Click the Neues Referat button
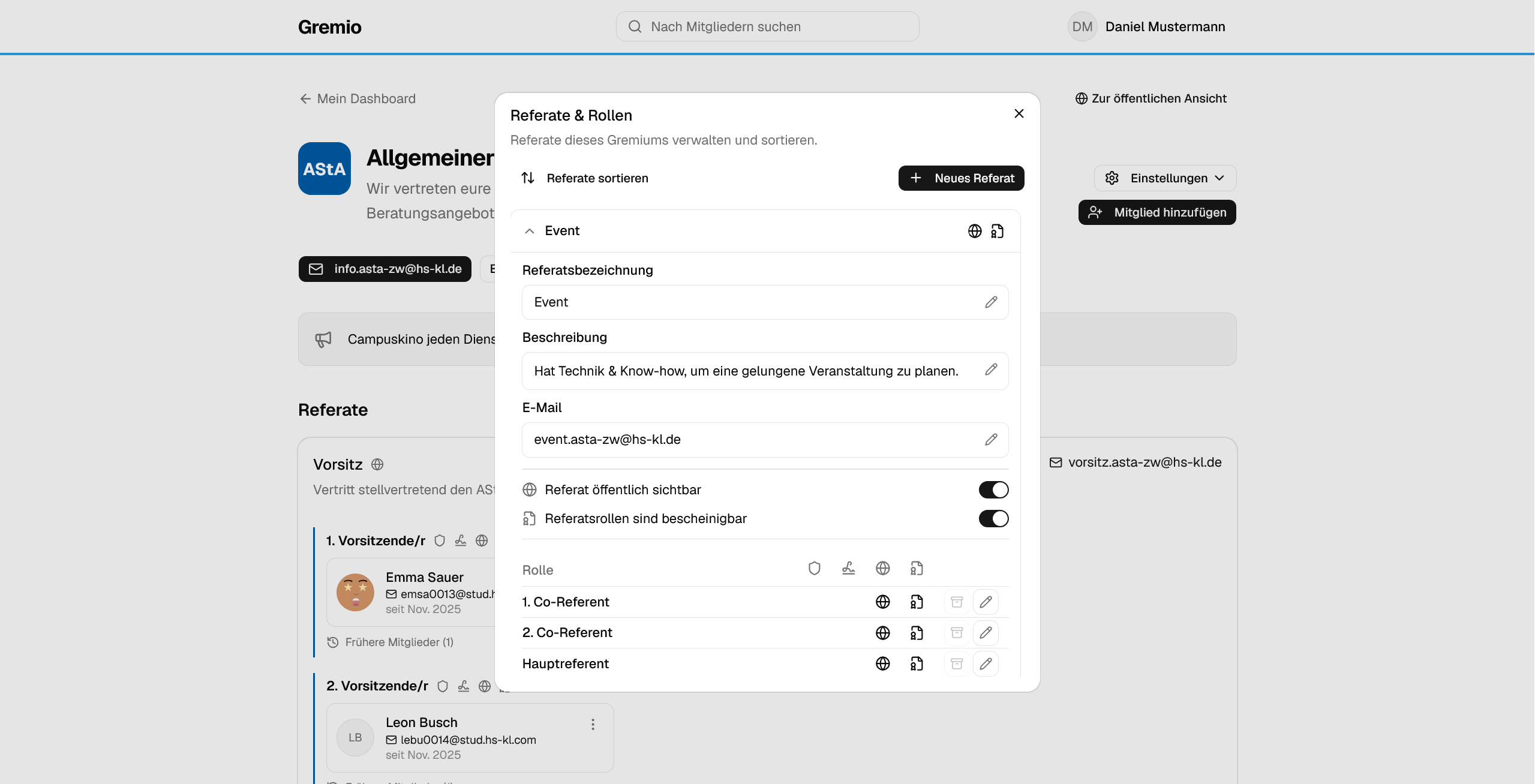 [x=961, y=178]
